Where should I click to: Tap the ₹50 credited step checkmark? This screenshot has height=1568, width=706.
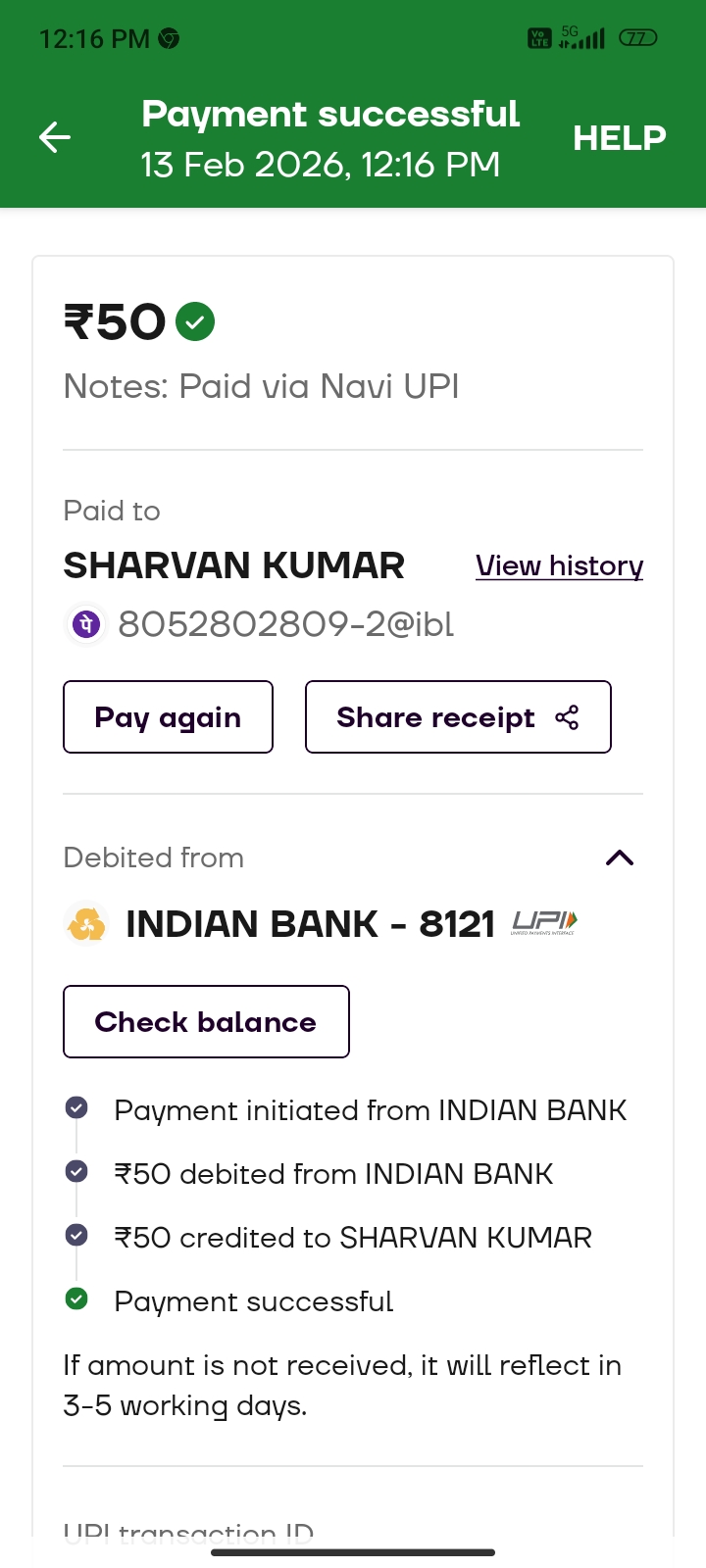pyautogui.click(x=76, y=1236)
